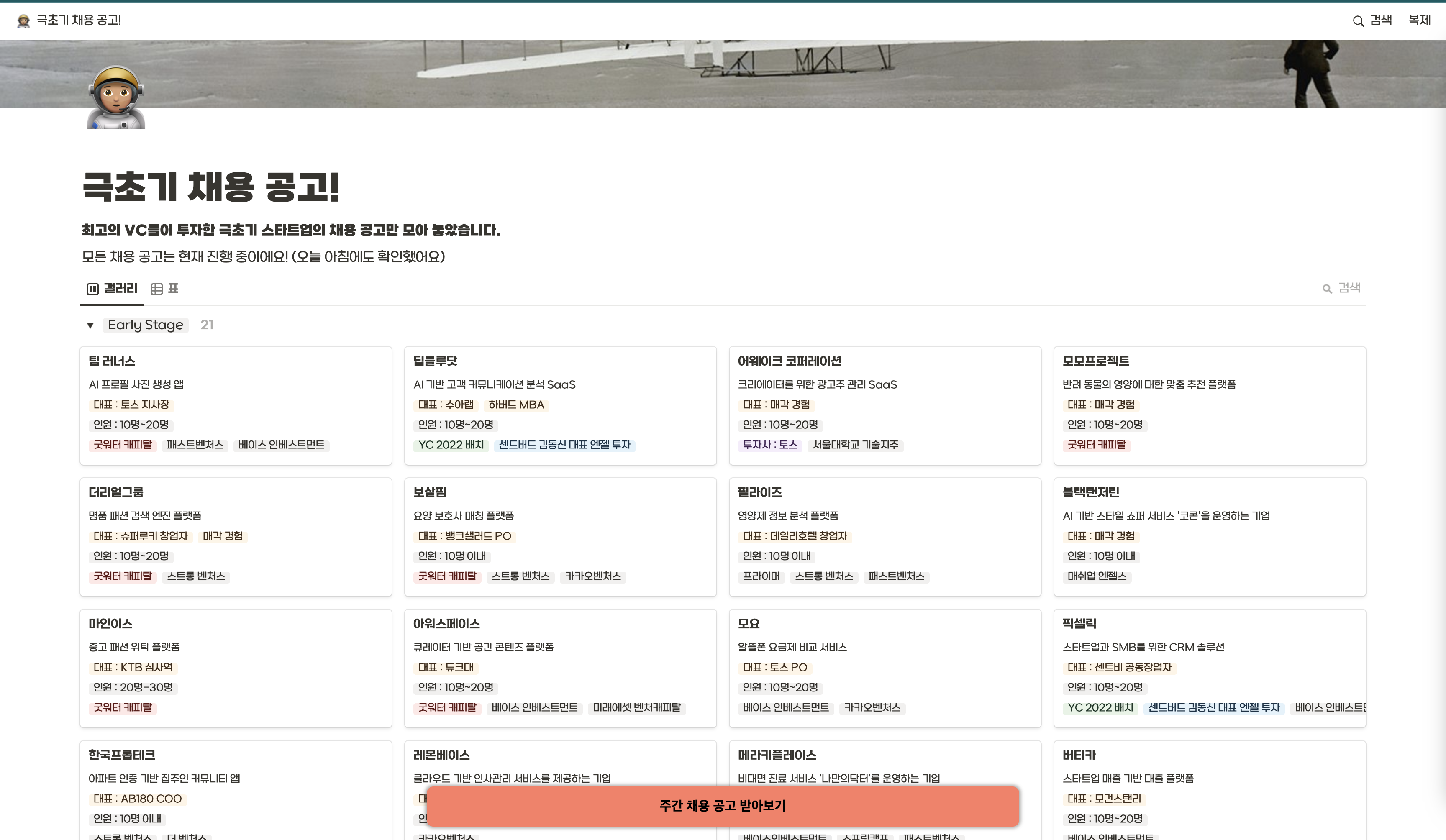
Task: Switch to the 표 view tab
Action: click(165, 289)
